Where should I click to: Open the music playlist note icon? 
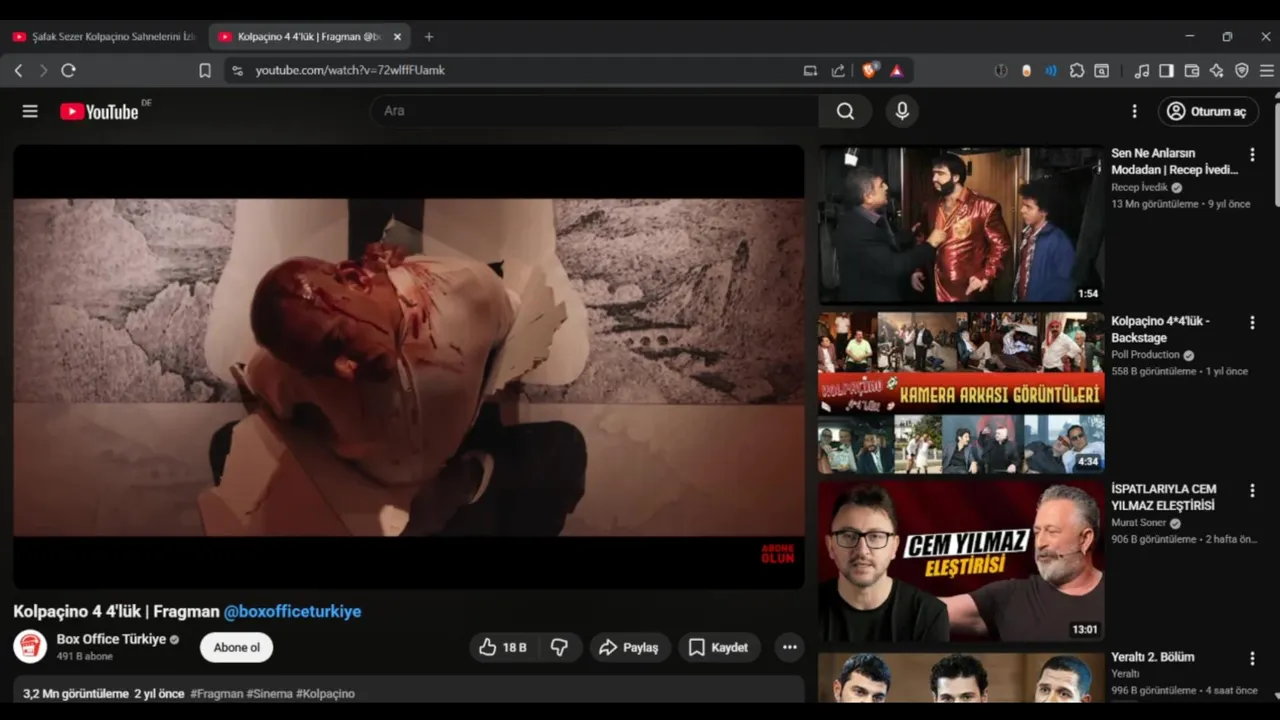[x=1142, y=70]
